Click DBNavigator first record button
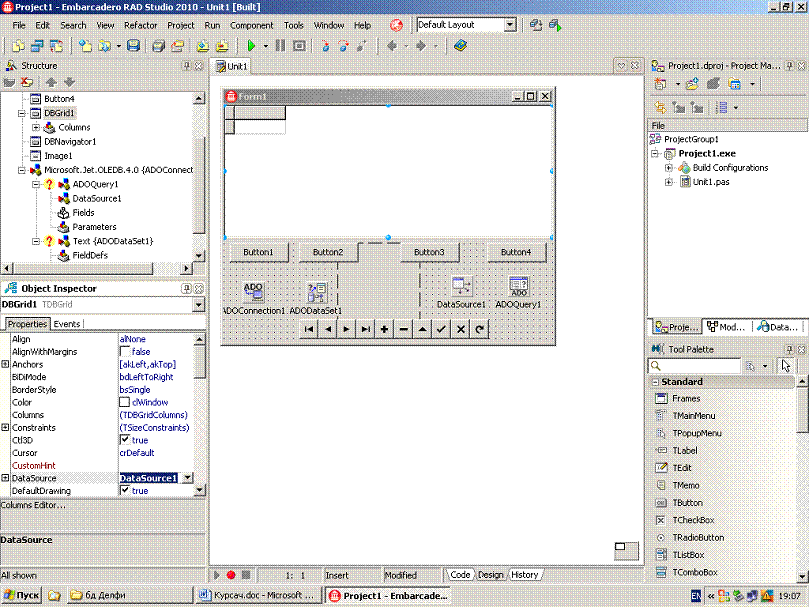This screenshot has width=809, height=607. (x=308, y=328)
